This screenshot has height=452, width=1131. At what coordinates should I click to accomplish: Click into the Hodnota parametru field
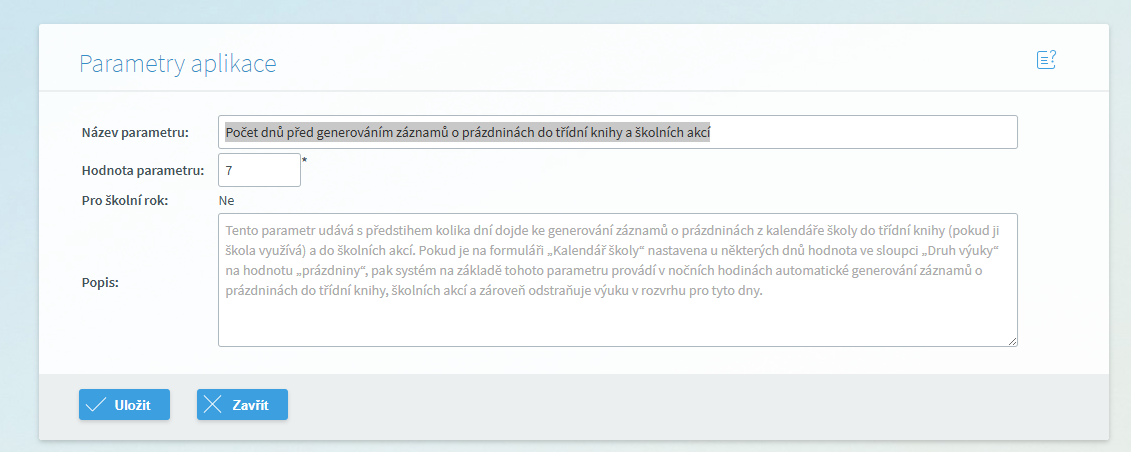pyautogui.click(x=259, y=170)
